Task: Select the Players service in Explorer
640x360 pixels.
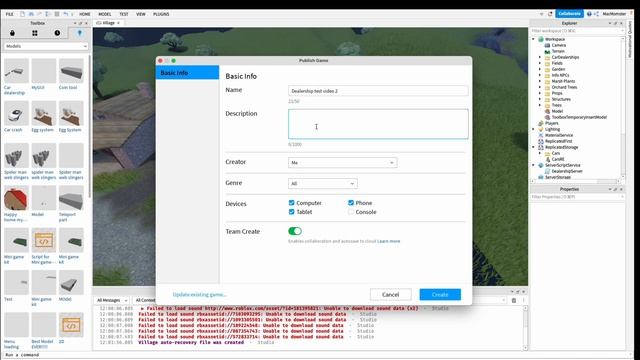Action: point(549,123)
